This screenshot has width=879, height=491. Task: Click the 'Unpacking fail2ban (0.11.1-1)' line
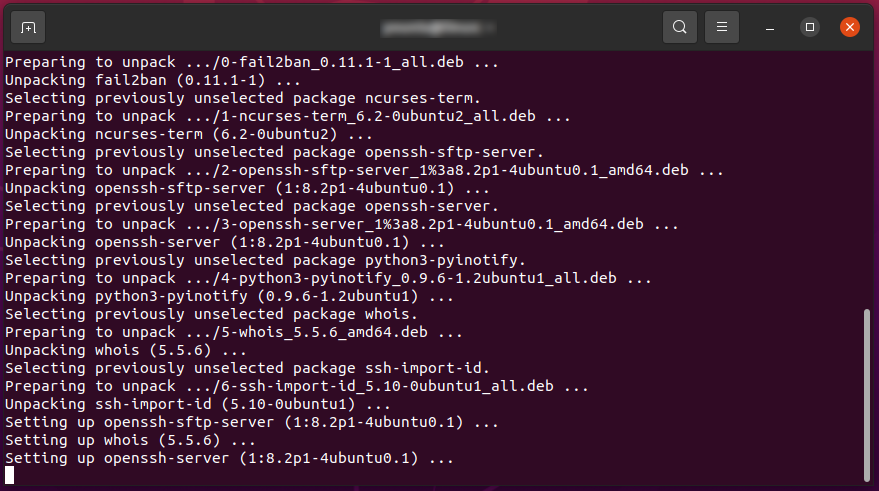pyautogui.click(x=152, y=80)
